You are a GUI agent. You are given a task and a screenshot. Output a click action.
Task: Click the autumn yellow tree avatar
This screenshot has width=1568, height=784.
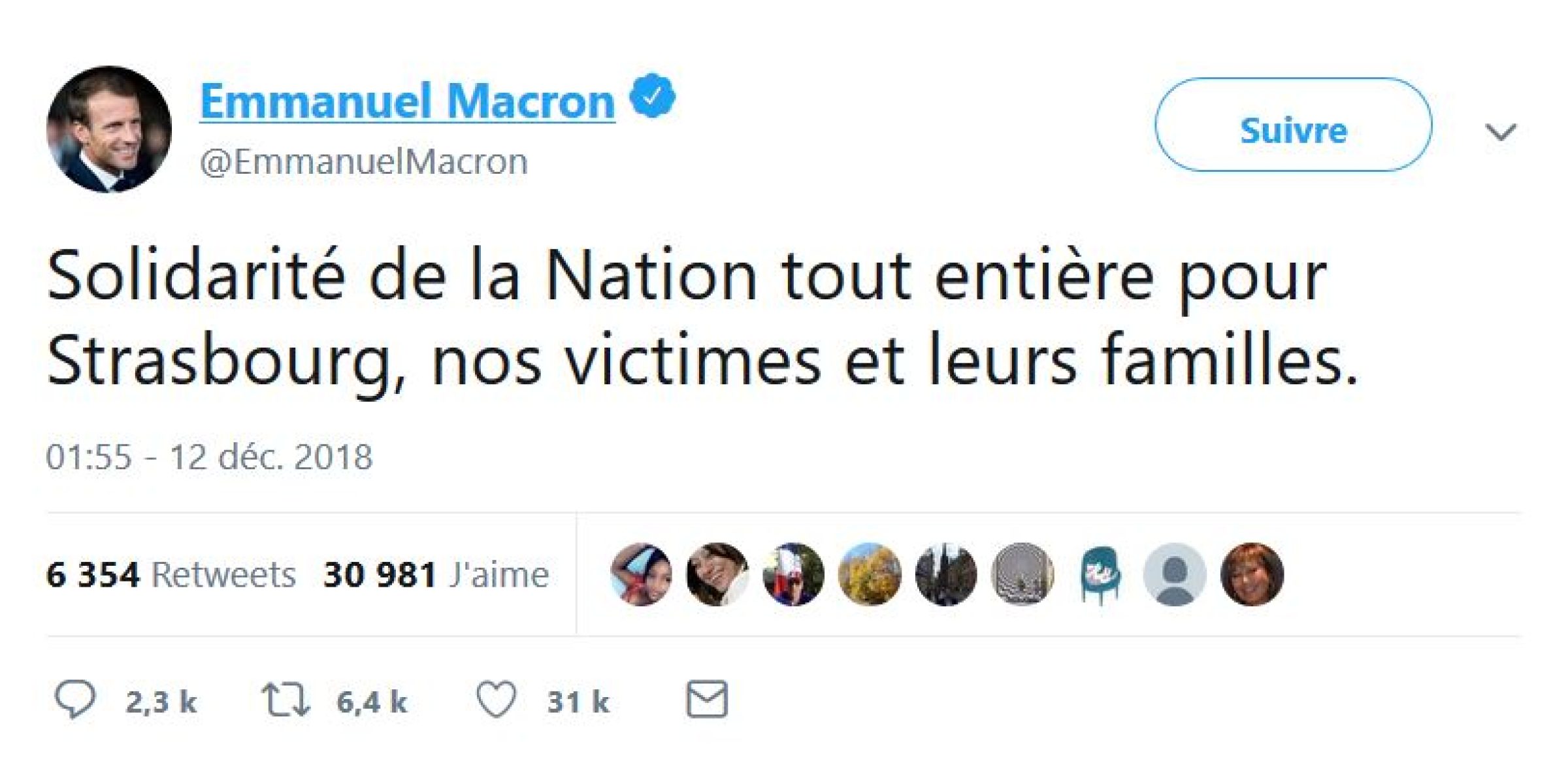pyautogui.click(x=870, y=574)
